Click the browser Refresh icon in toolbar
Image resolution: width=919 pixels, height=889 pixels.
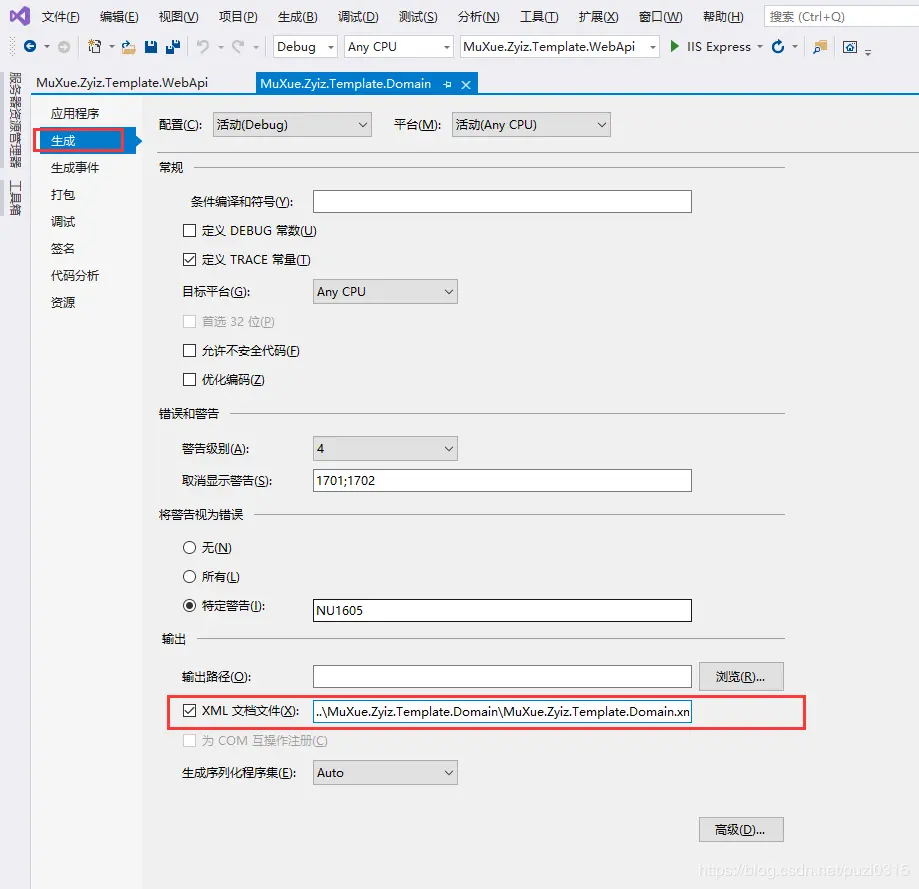(778, 46)
